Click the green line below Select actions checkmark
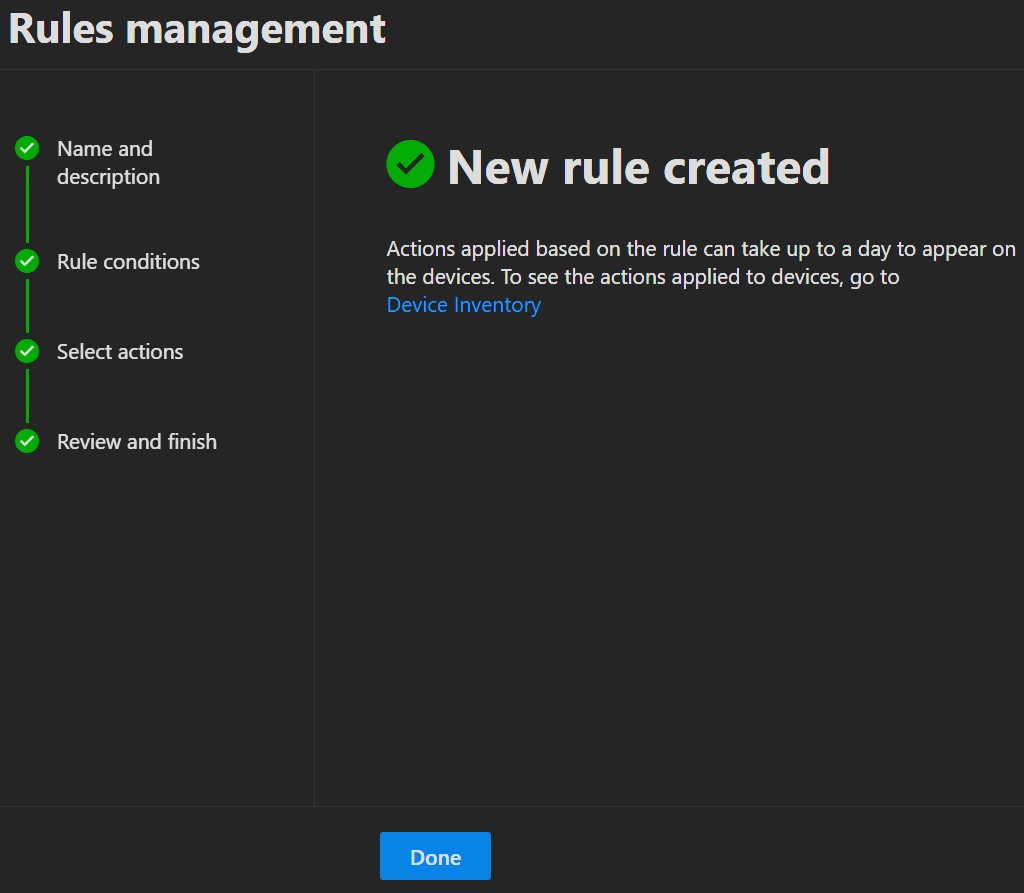Image resolution: width=1024 pixels, height=893 pixels. point(27,396)
